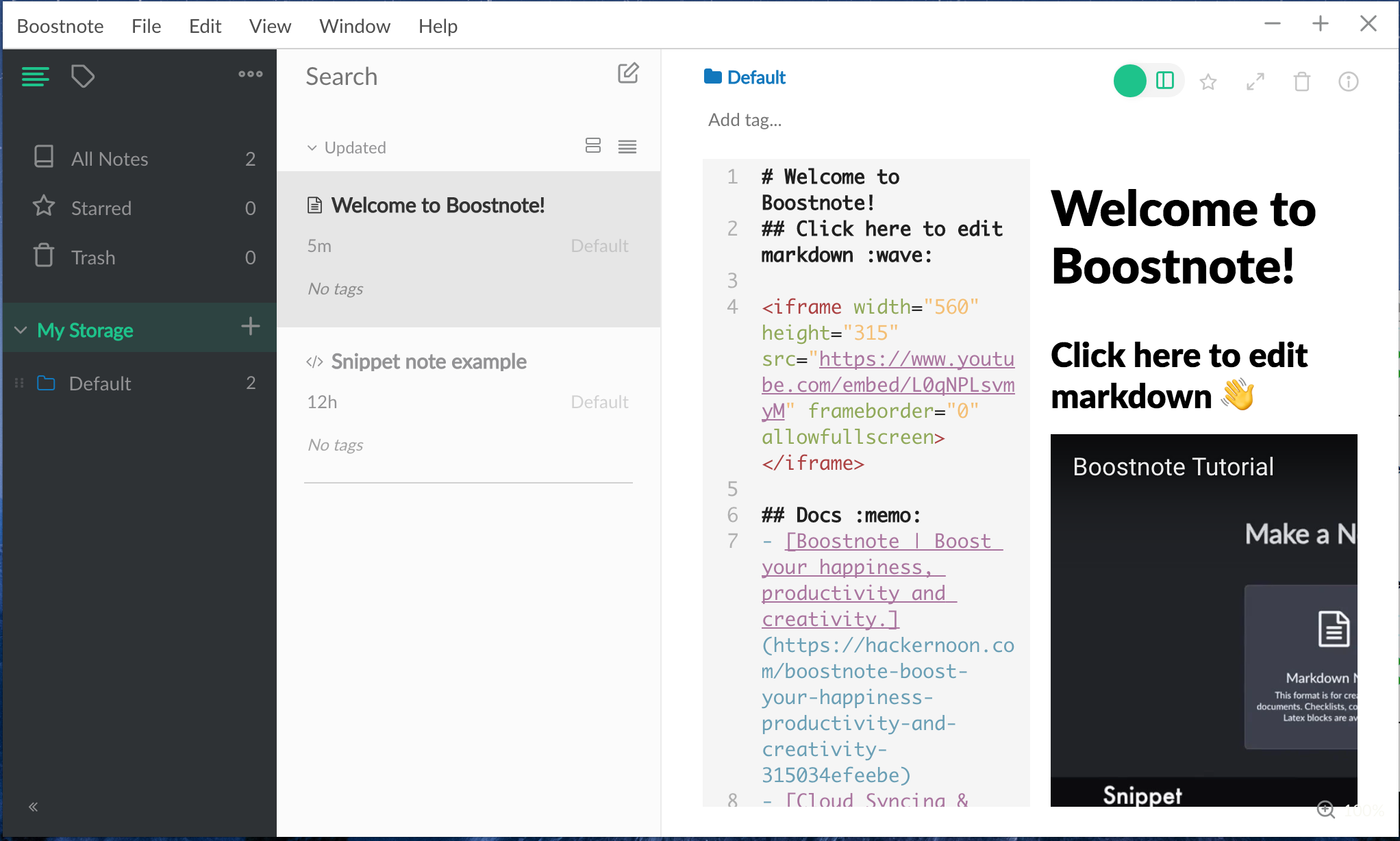Click the Search input field
Screen dimensions: 1400x841
411,77
